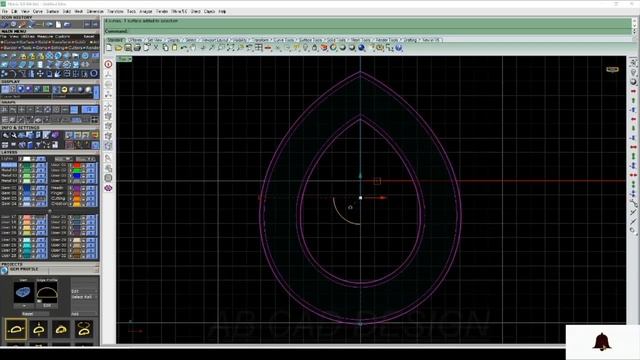Switch to the Drafting toolbar tab
This screenshot has height=360, width=640.
click(x=410, y=40)
